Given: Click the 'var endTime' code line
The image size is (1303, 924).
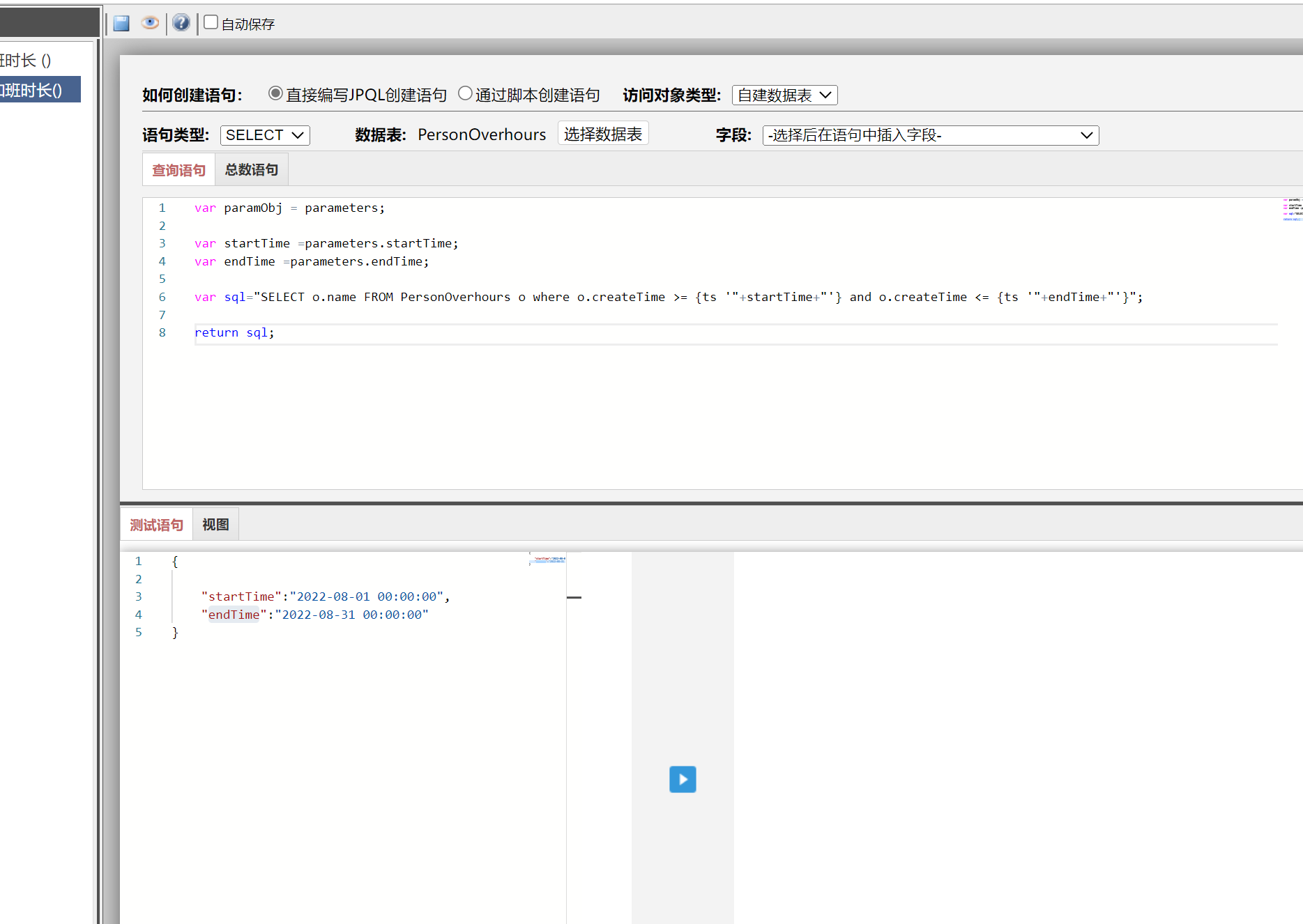Looking at the screenshot, I should click(x=312, y=262).
